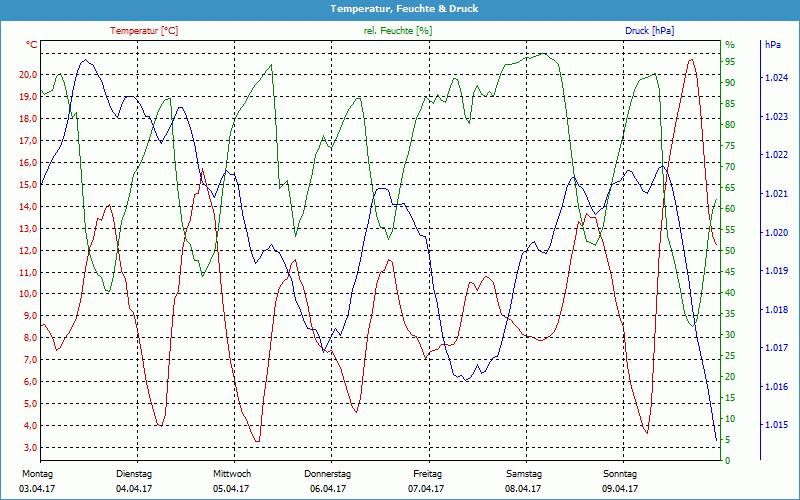Click the date "08.04.17"

(x=523, y=489)
